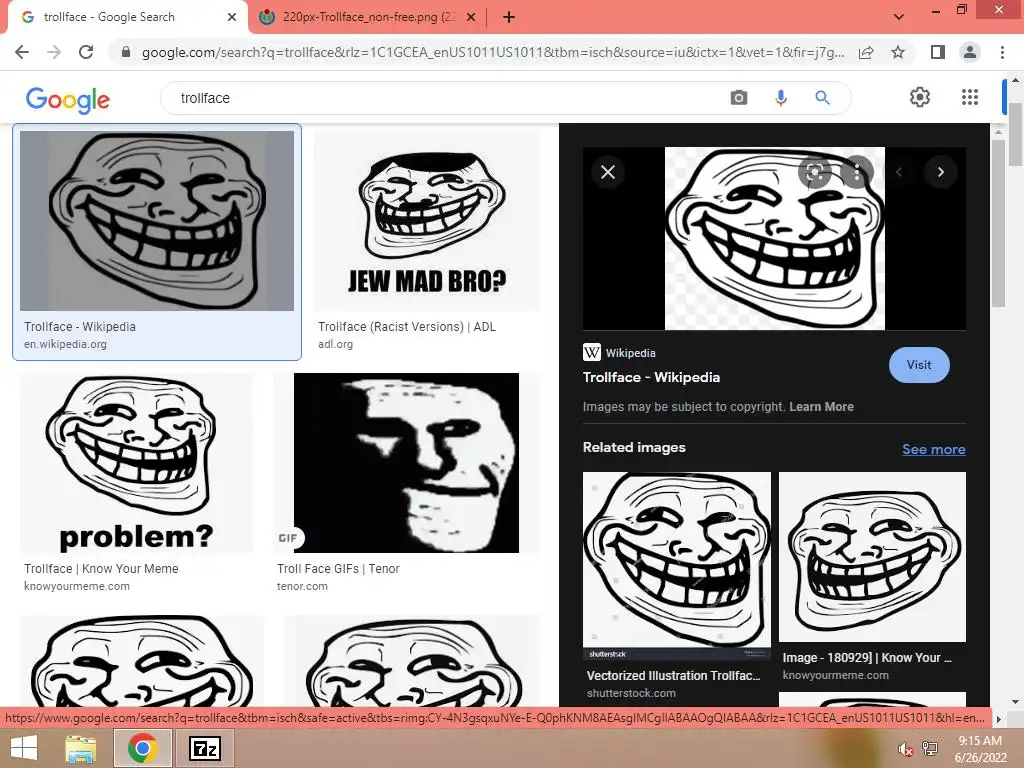Open 7-Zip from the taskbar
The height and width of the screenshot is (768, 1024).
click(204, 748)
